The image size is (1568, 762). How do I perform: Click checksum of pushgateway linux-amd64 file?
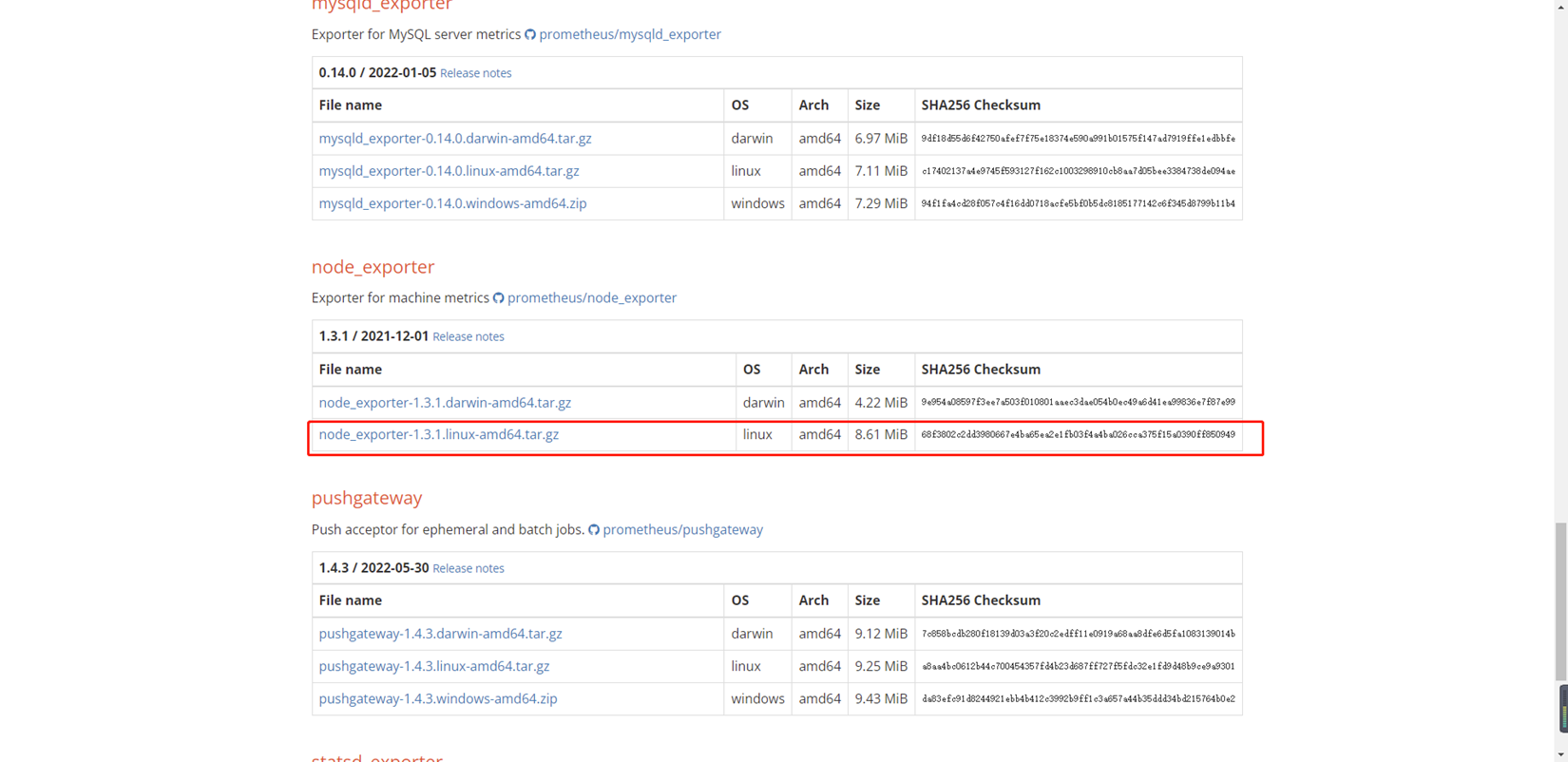pyautogui.click(x=1078, y=666)
